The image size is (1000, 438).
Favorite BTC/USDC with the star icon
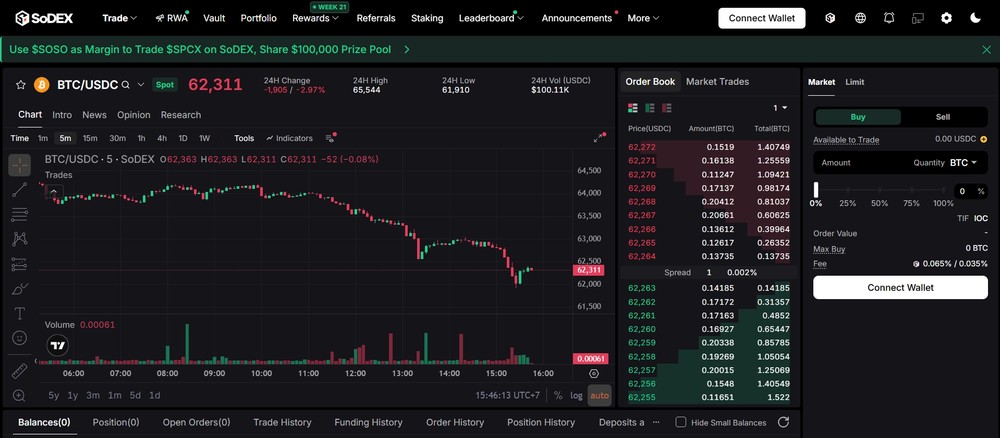(20, 85)
